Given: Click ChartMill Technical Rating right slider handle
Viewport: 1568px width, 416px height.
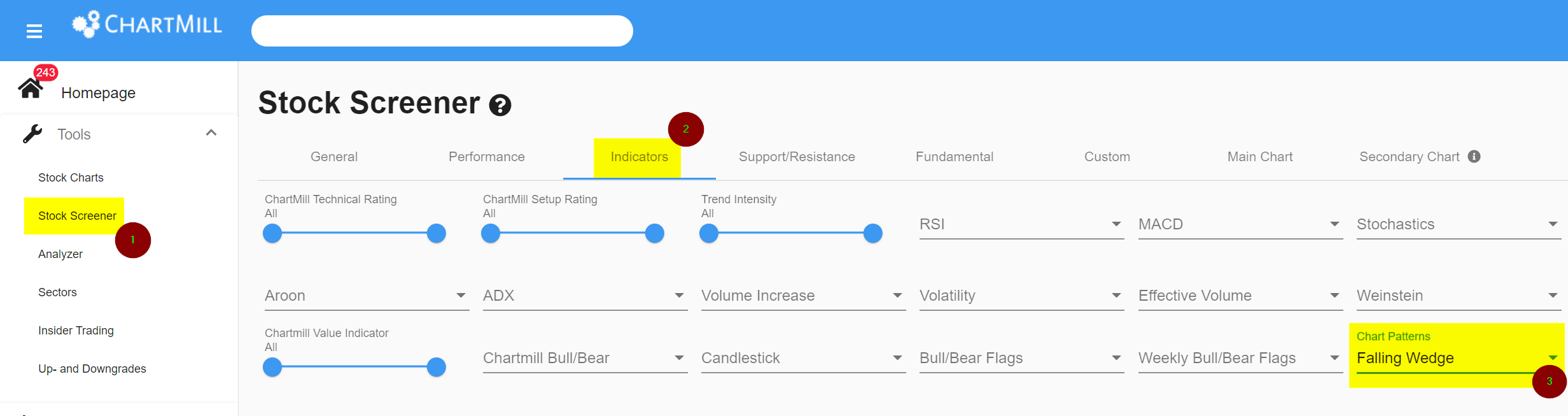Looking at the screenshot, I should [x=437, y=233].
